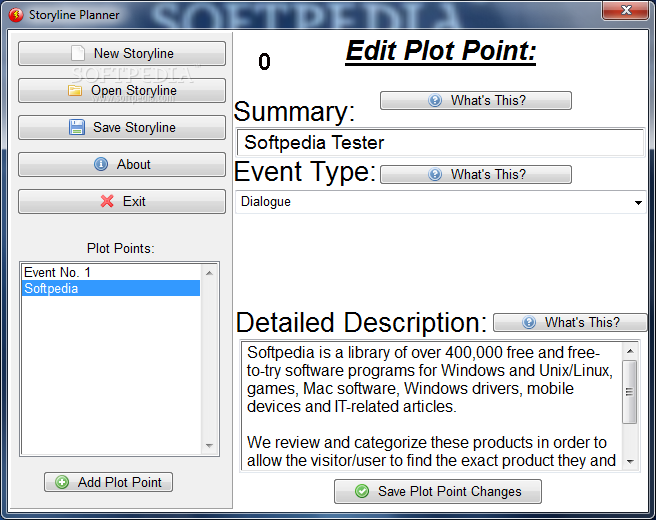The height and width of the screenshot is (520, 656).
Task: Click the Summary field containing Softpedia Tester
Action: [441, 143]
